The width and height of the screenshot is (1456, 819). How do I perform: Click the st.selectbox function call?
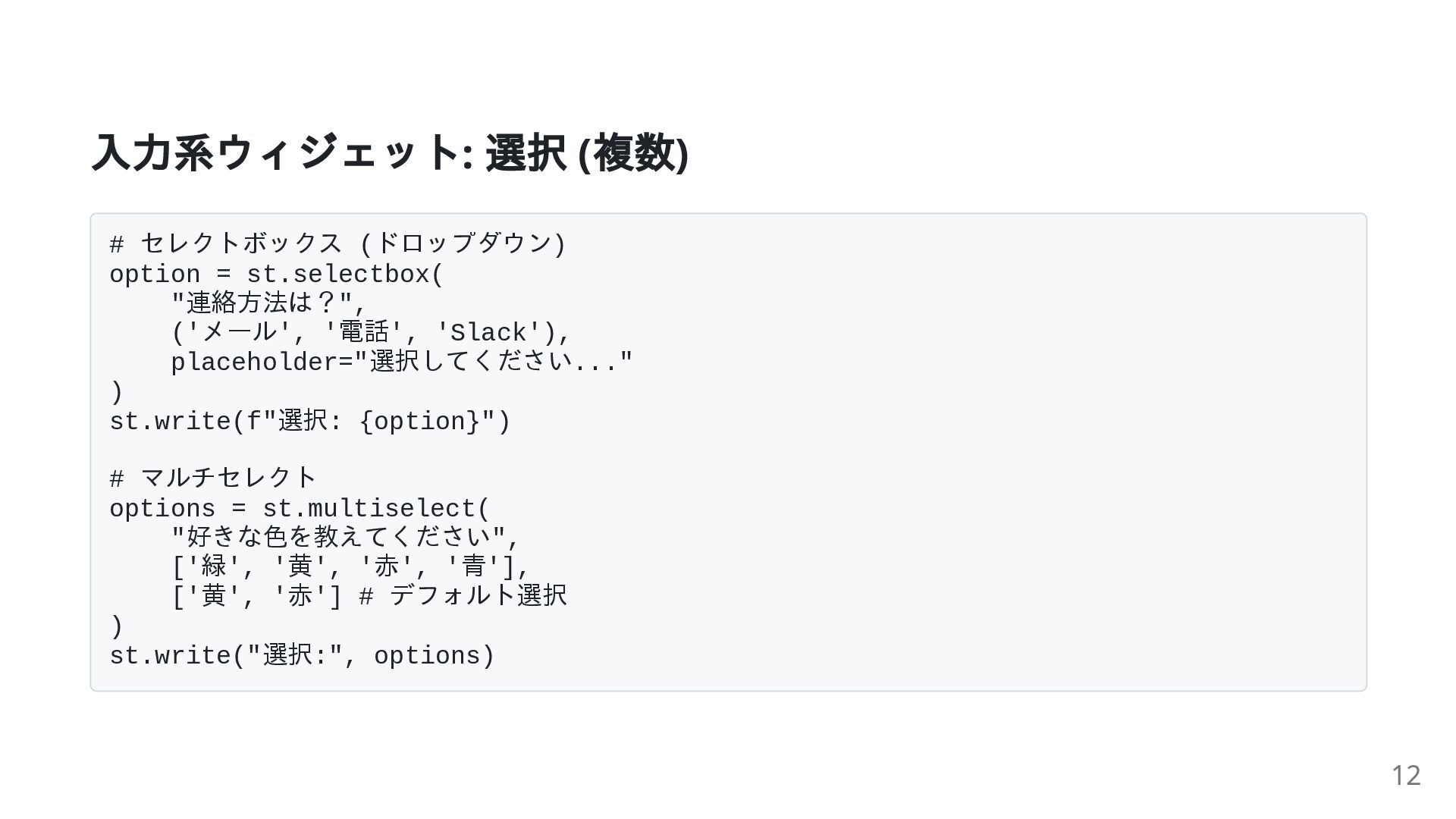tap(344, 275)
